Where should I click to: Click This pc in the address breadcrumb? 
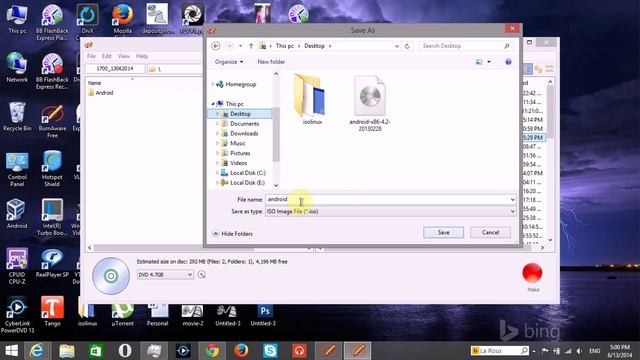(284, 46)
